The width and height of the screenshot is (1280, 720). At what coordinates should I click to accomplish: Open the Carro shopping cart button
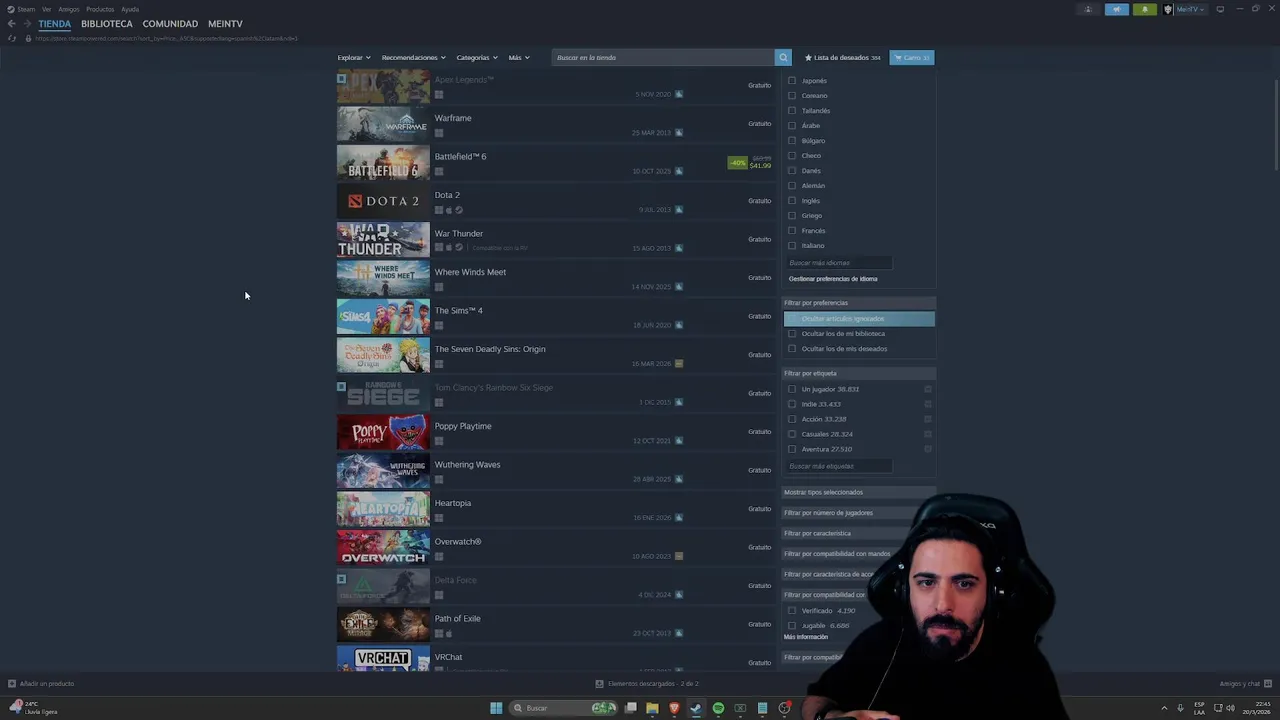click(x=912, y=57)
